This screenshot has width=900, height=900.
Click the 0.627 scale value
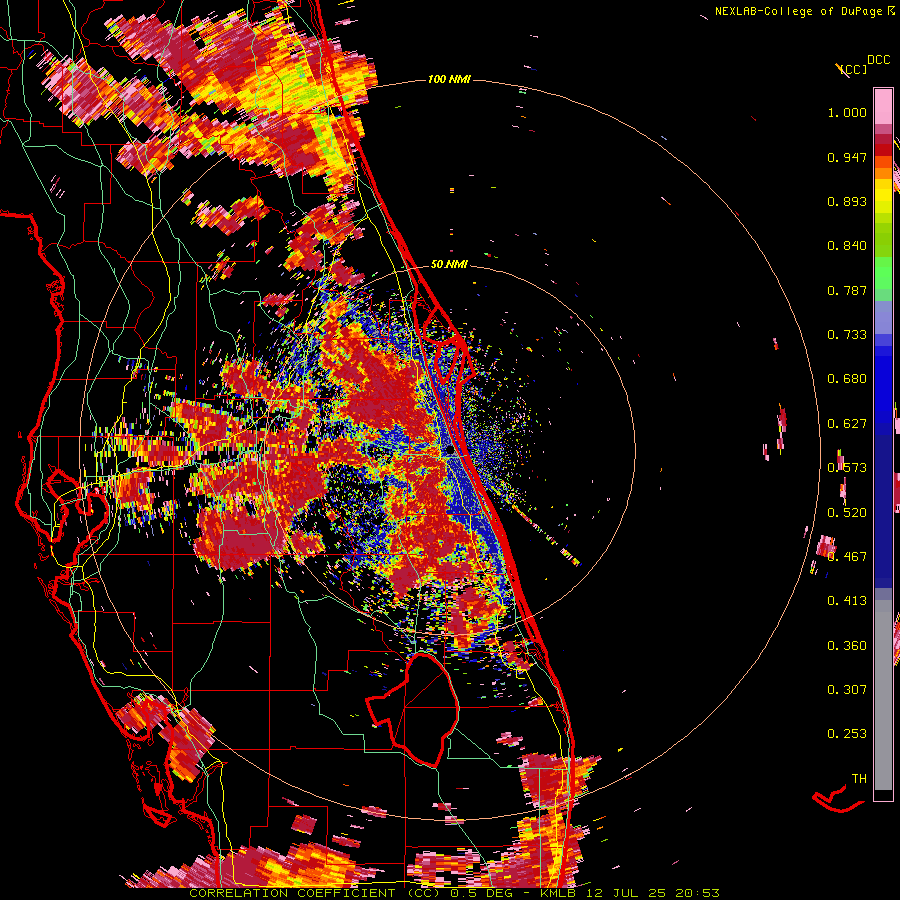847,424
